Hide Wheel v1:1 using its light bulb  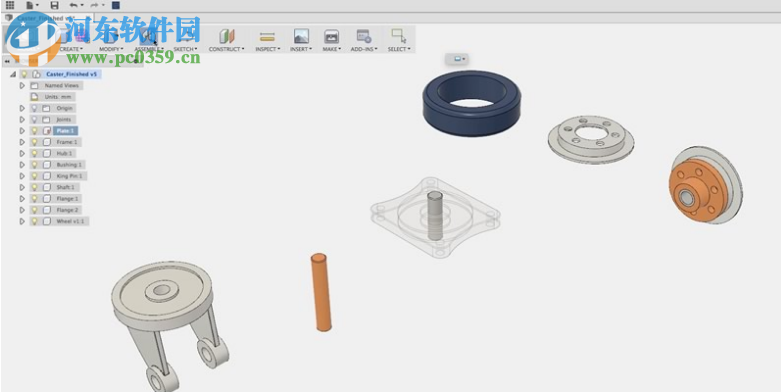[x=34, y=221]
